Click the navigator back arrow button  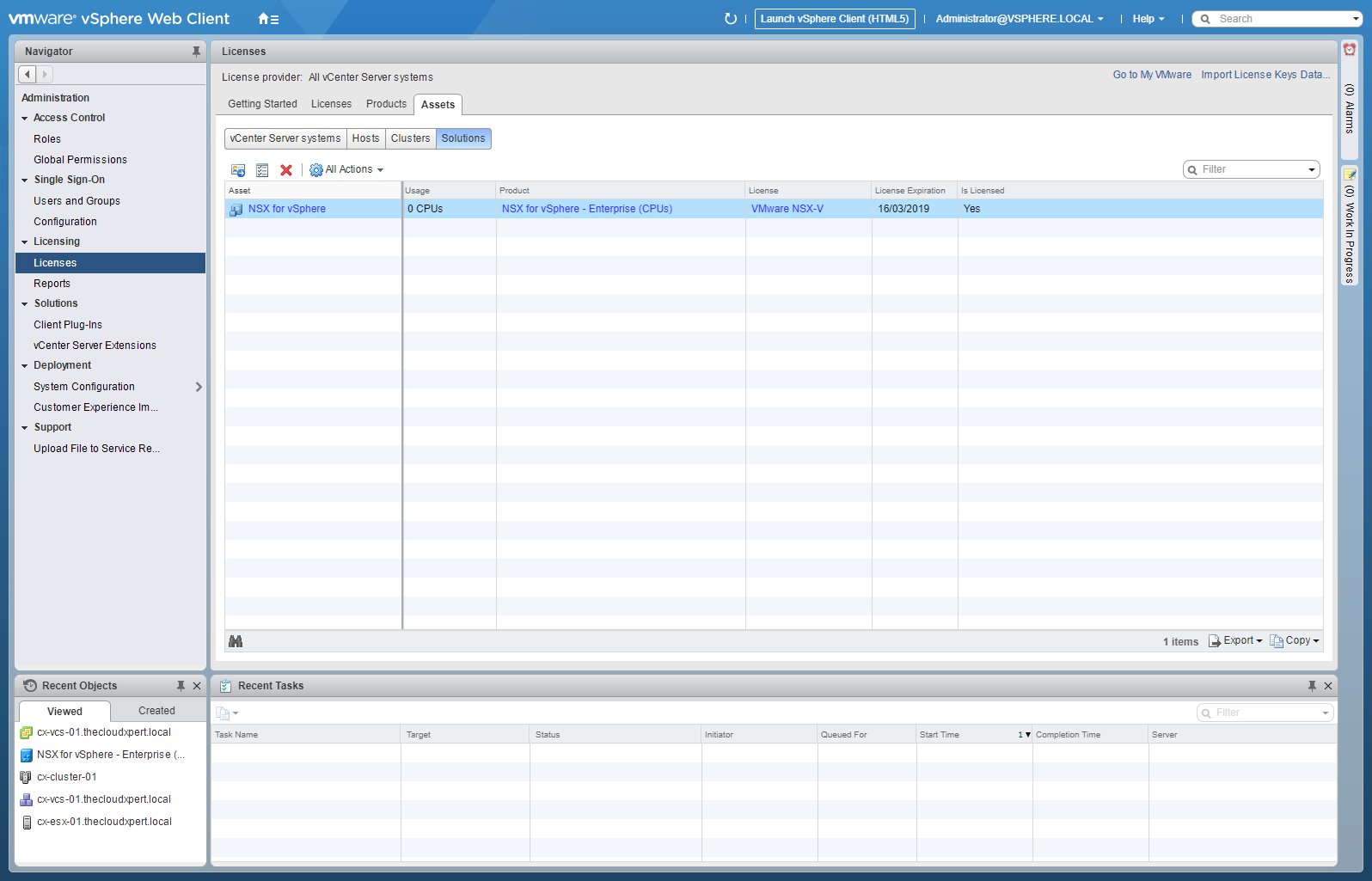pyautogui.click(x=28, y=75)
